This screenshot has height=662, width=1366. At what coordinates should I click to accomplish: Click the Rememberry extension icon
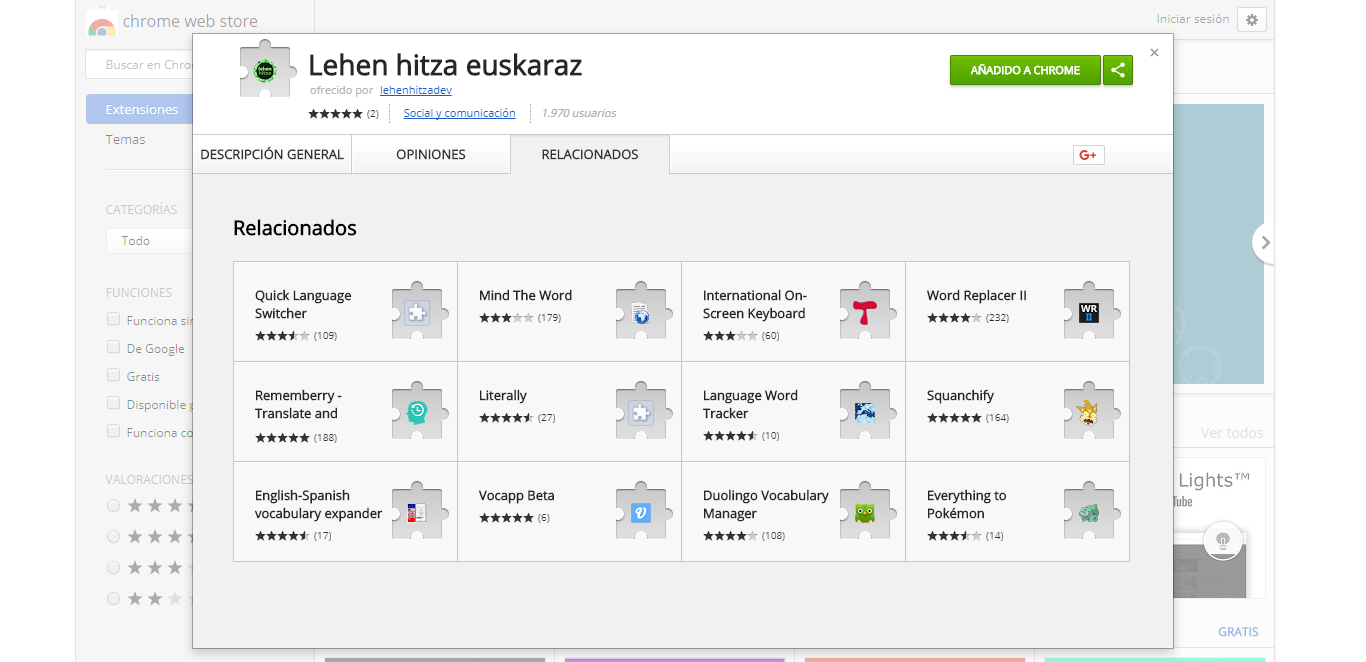(417, 412)
